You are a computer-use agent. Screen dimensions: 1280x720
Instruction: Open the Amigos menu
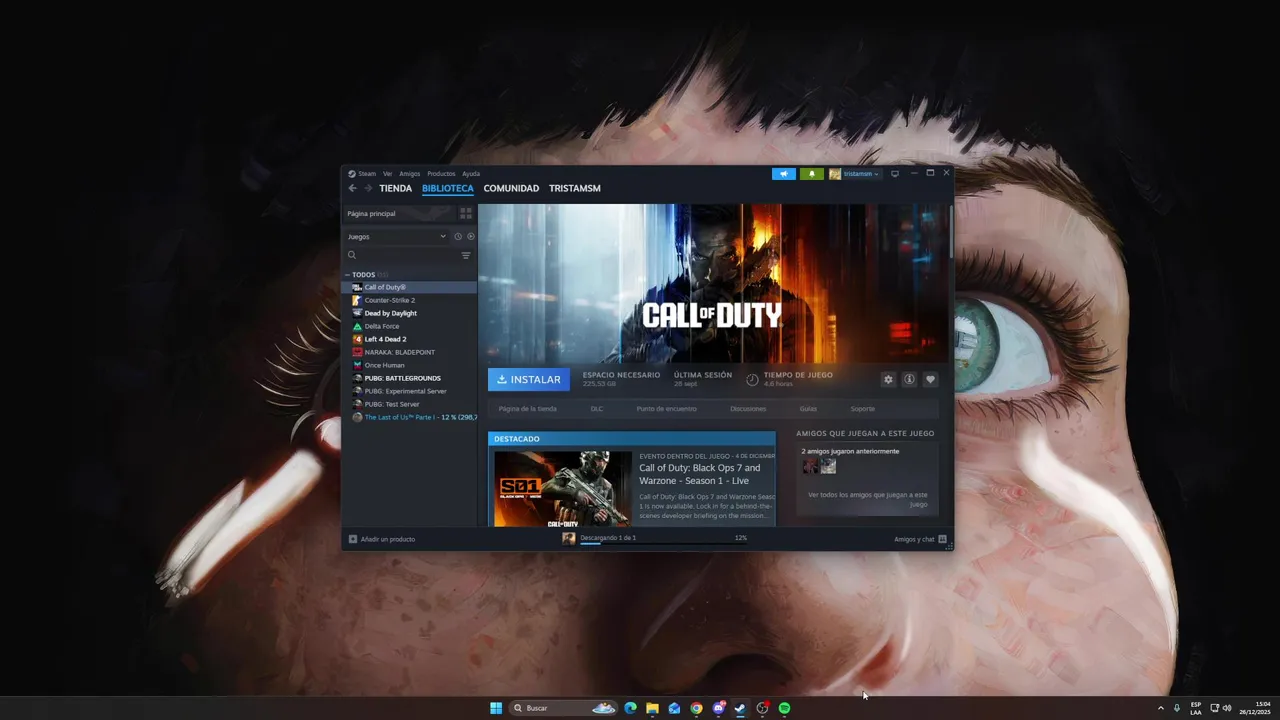click(410, 174)
